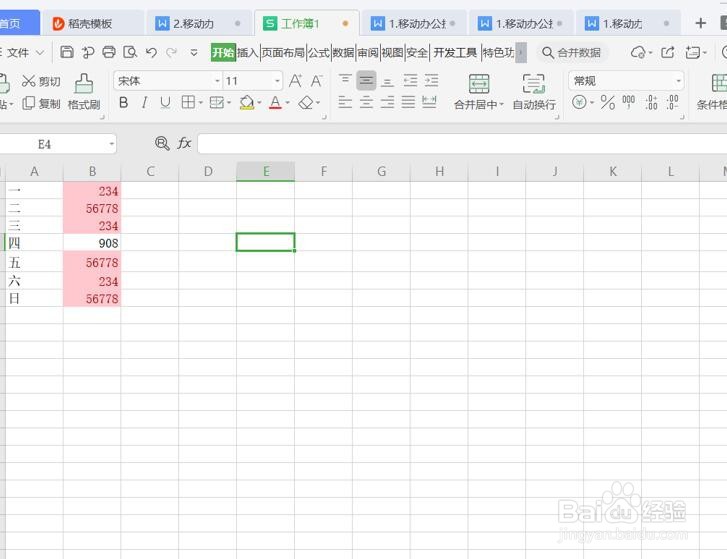Click the save icon in quick toolbar

pyautogui.click(x=67, y=52)
